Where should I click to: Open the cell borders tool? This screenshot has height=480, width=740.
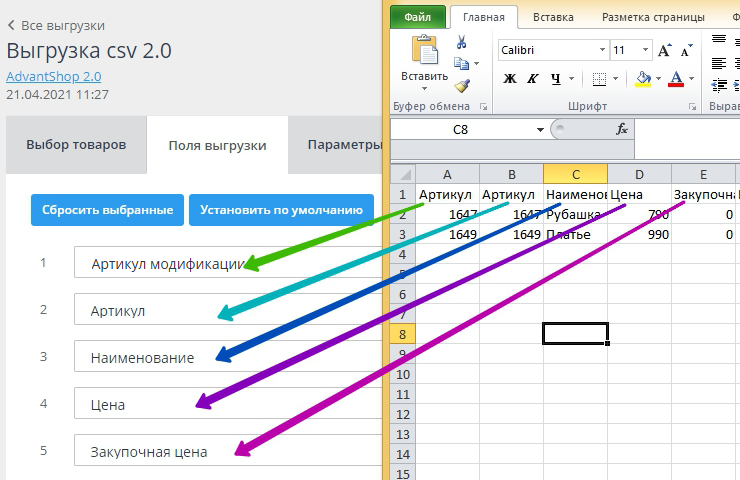point(599,78)
